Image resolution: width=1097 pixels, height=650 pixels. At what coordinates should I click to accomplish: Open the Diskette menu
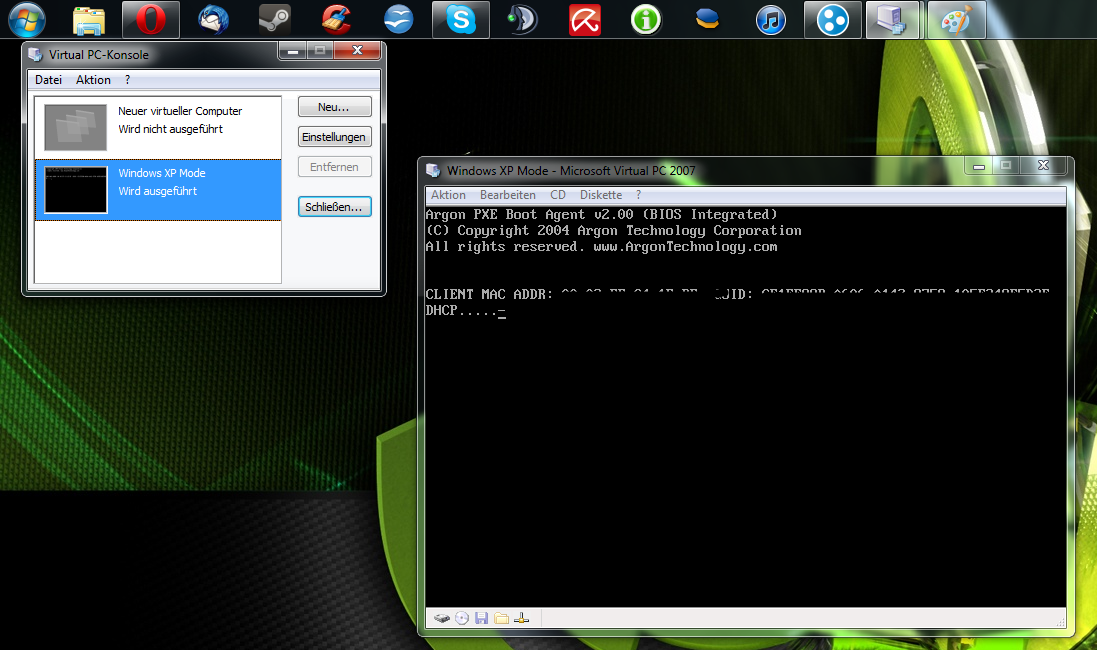point(601,195)
